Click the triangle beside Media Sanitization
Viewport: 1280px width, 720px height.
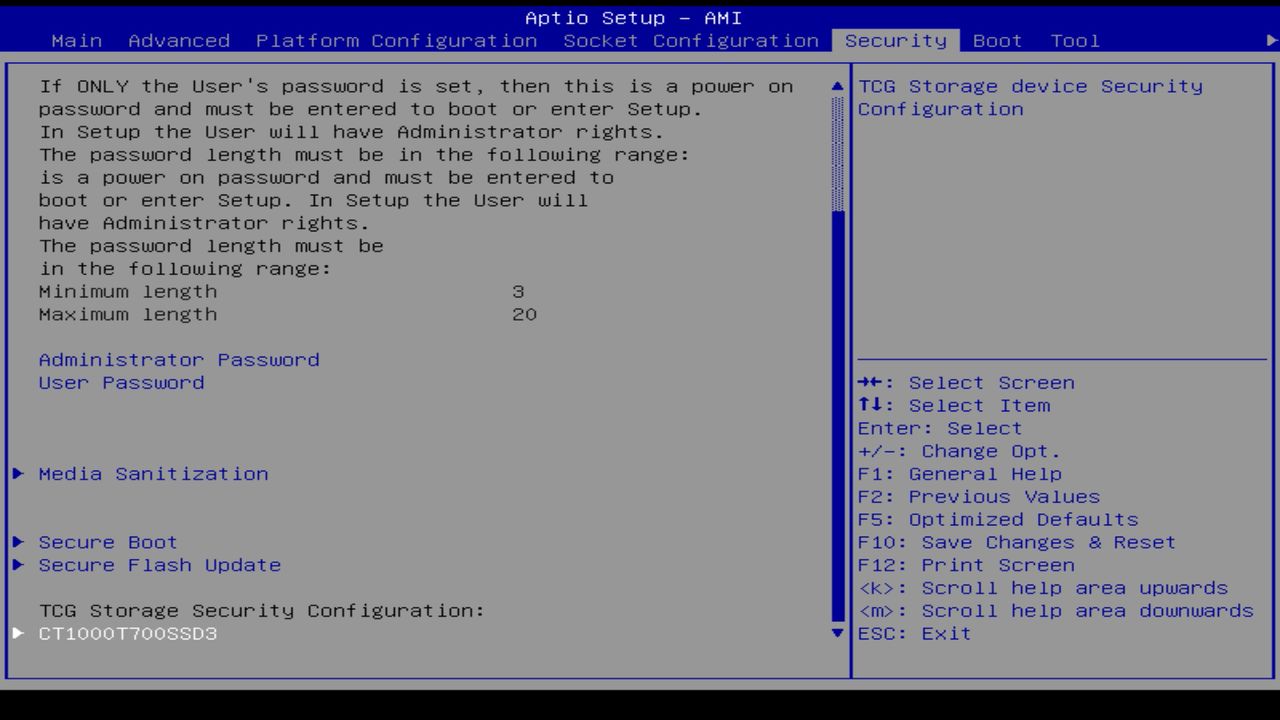[17, 473]
